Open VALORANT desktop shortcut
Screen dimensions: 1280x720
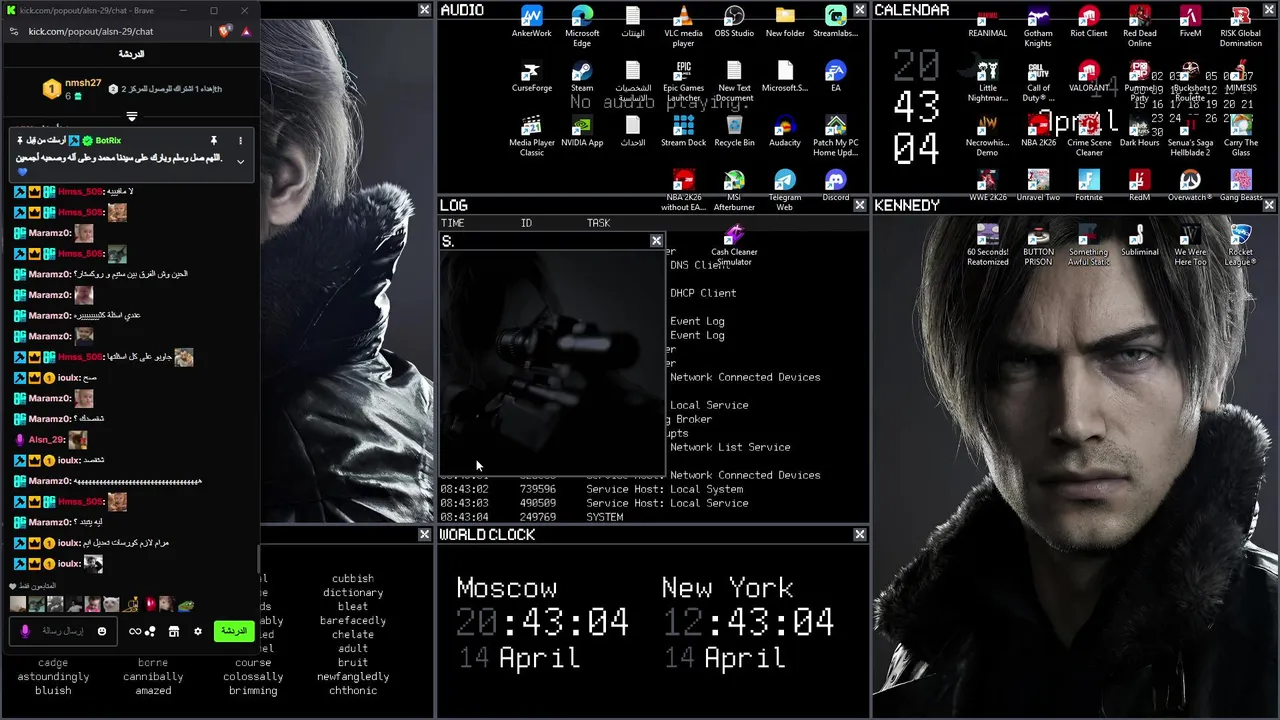1089,77
